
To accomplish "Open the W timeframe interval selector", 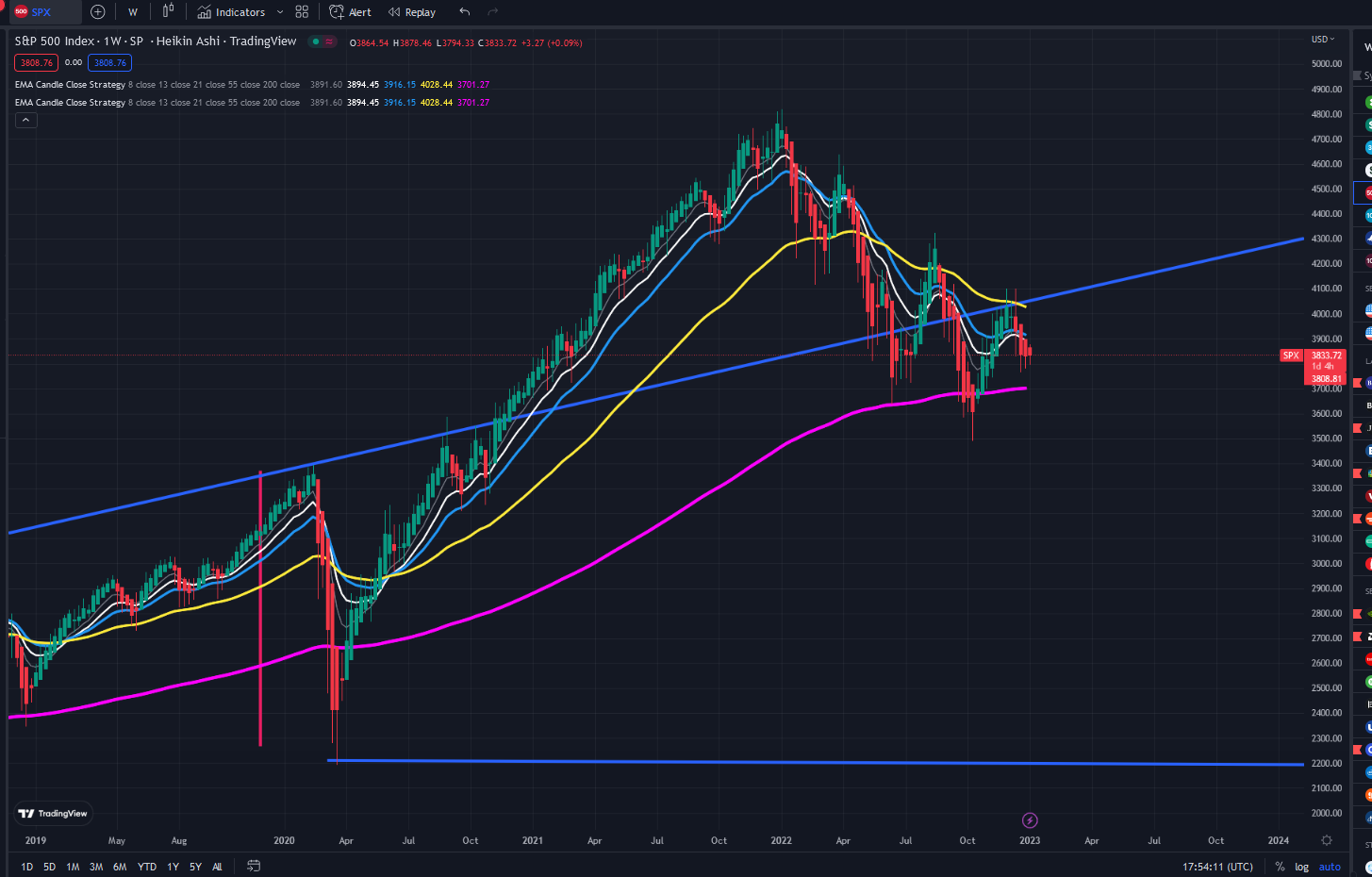I will (x=133, y=12).
